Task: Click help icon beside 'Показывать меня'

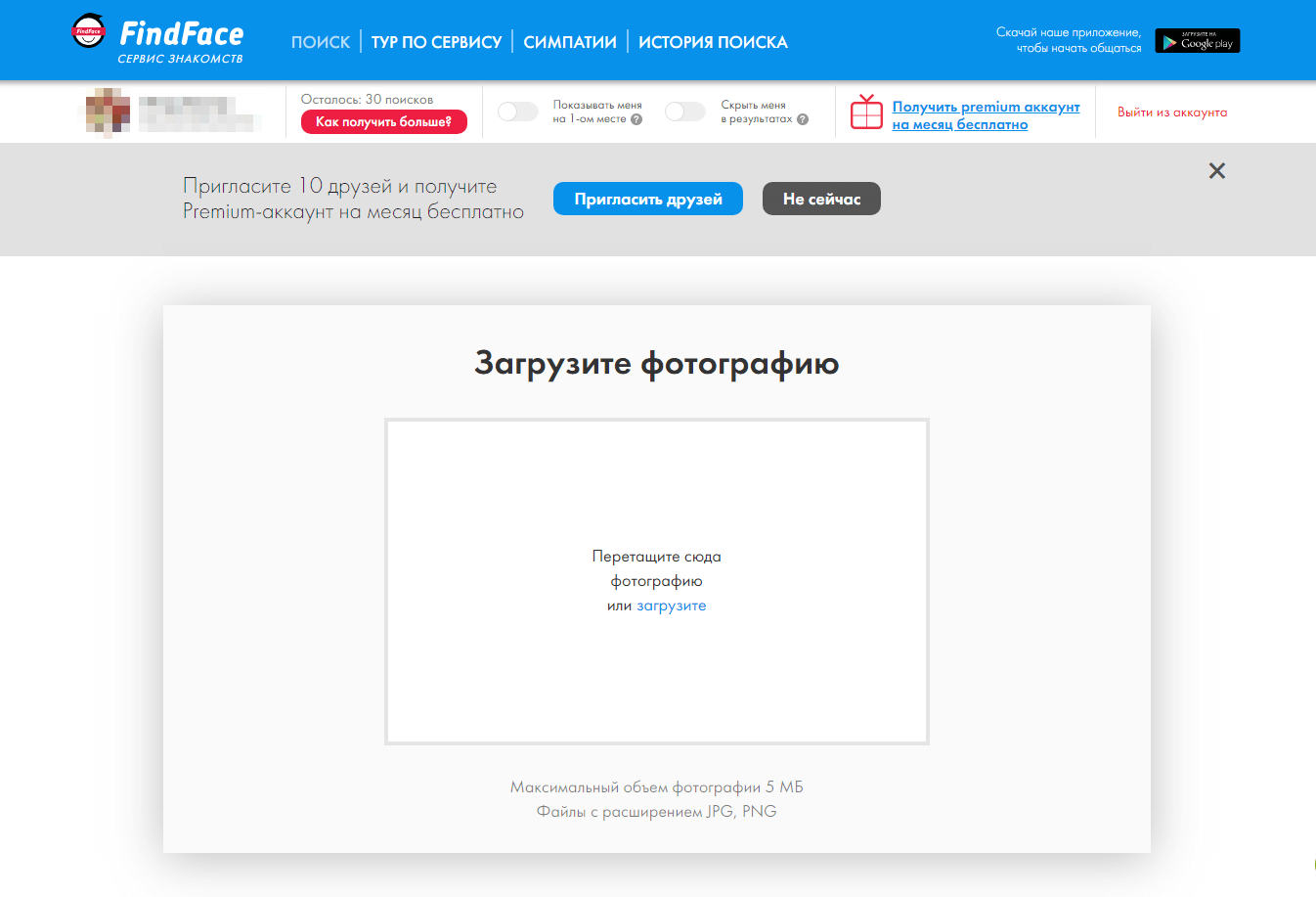Action: point(636,119)
